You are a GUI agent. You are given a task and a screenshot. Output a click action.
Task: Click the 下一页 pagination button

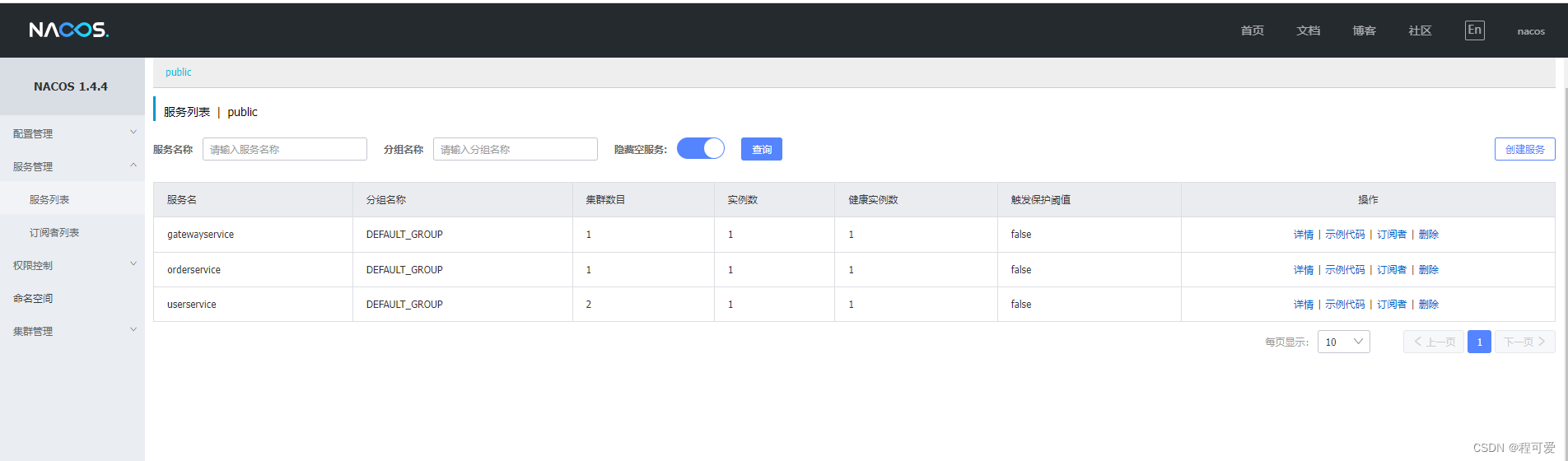click(1525, 342)
